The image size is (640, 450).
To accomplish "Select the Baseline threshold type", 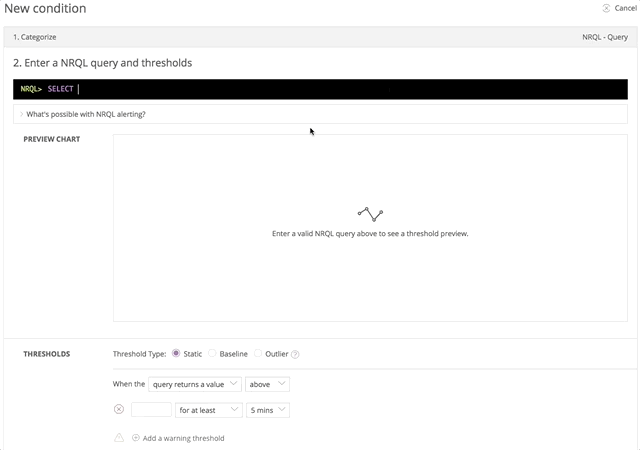I will click(212, 353).
